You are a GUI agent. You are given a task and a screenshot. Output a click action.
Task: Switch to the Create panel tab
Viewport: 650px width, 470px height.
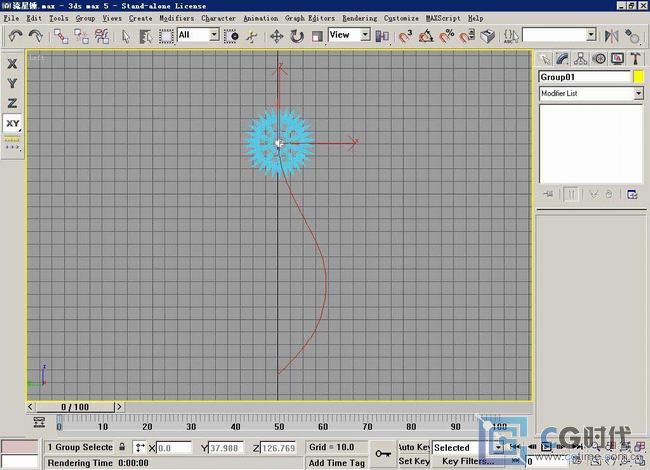coord(545,59)
